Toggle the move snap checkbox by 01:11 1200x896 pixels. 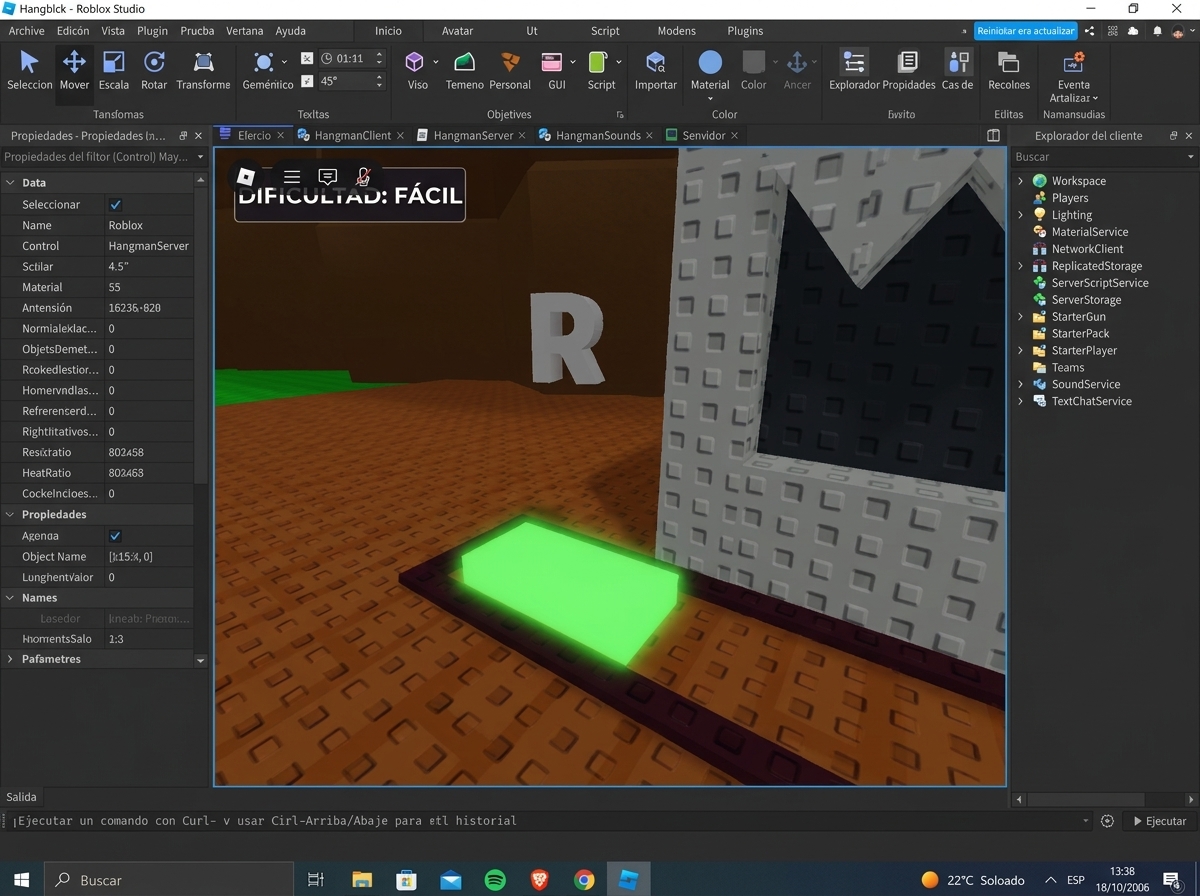click(307, 59)
